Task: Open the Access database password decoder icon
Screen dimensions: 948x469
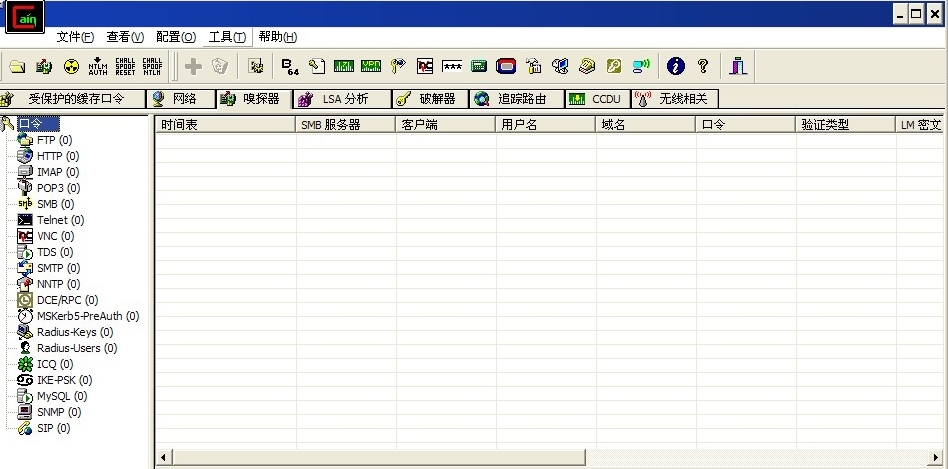Action: tap(317, 66)
